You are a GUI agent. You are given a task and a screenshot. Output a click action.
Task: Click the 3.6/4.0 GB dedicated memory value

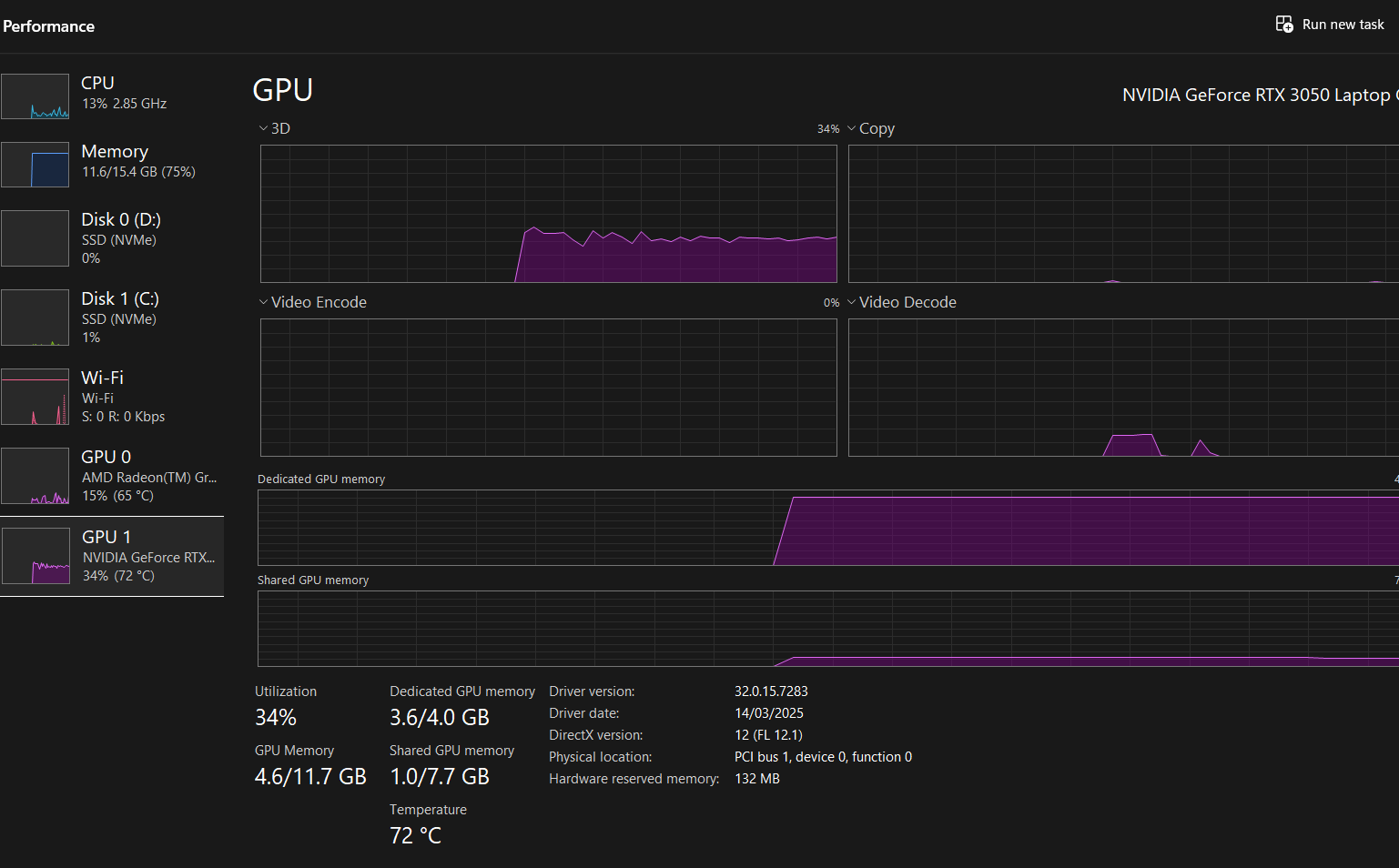pos(440,718)
